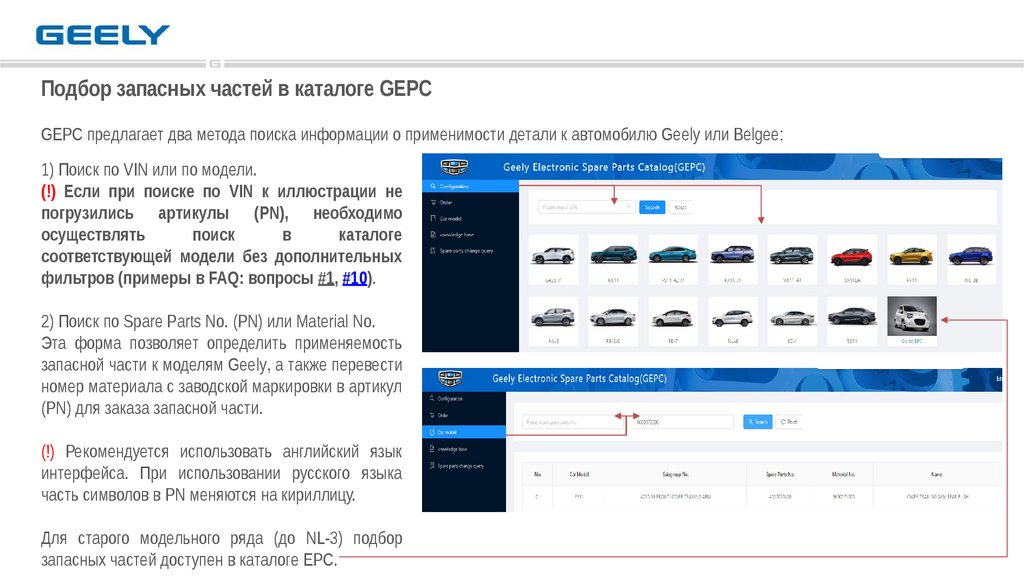The height and width of the screenshot is (576, 1024).
Task: Click the No. column header
Action: click(x=538, y=474)
